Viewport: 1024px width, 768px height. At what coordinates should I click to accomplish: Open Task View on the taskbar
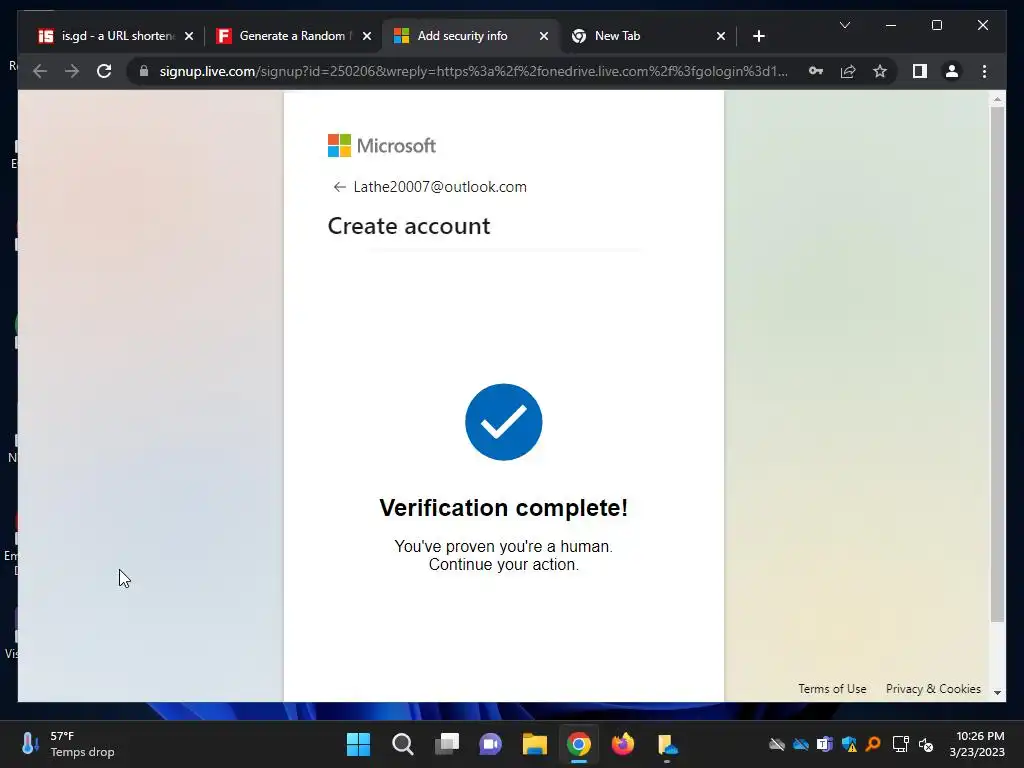click(x=447, y=744)
